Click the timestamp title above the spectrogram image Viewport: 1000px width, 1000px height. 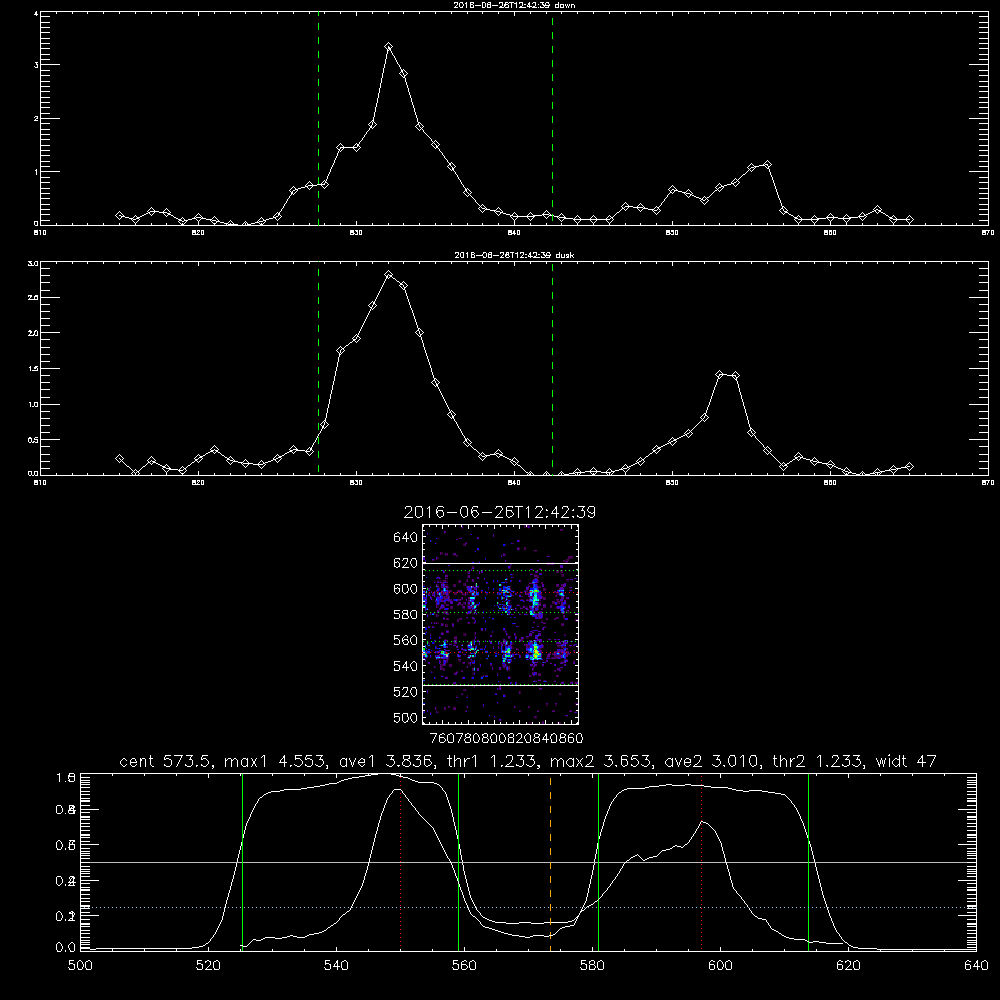pos(500,512)
